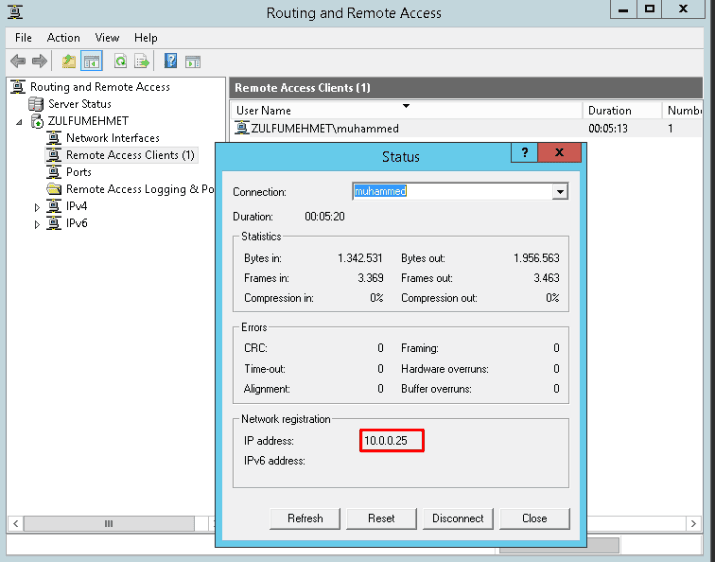The image size is (715, 562).
Task: Open the File menu
Action: [23, 38]
